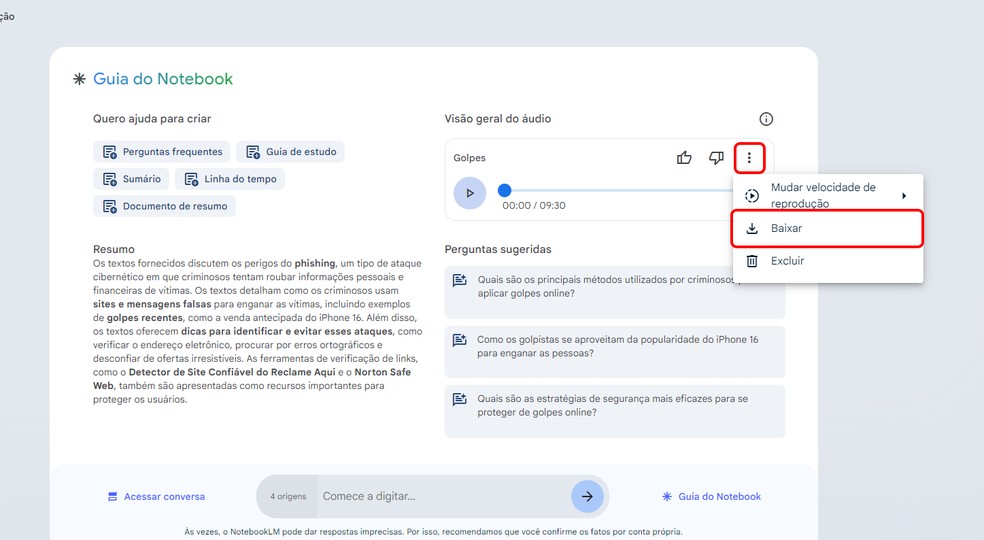This screenshot has width=984, height=540.
Task: Click the Baixar download icon
Action: [x=752, y=229]
